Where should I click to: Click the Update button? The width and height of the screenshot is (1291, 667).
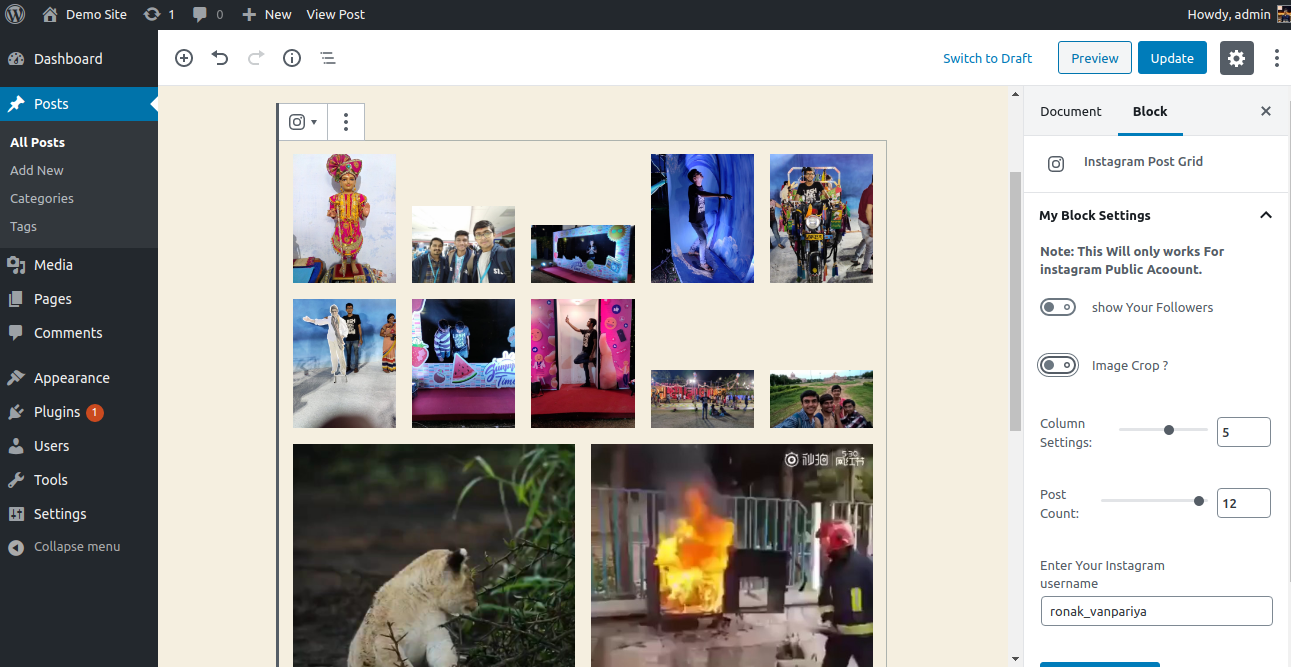[1172, 58]
